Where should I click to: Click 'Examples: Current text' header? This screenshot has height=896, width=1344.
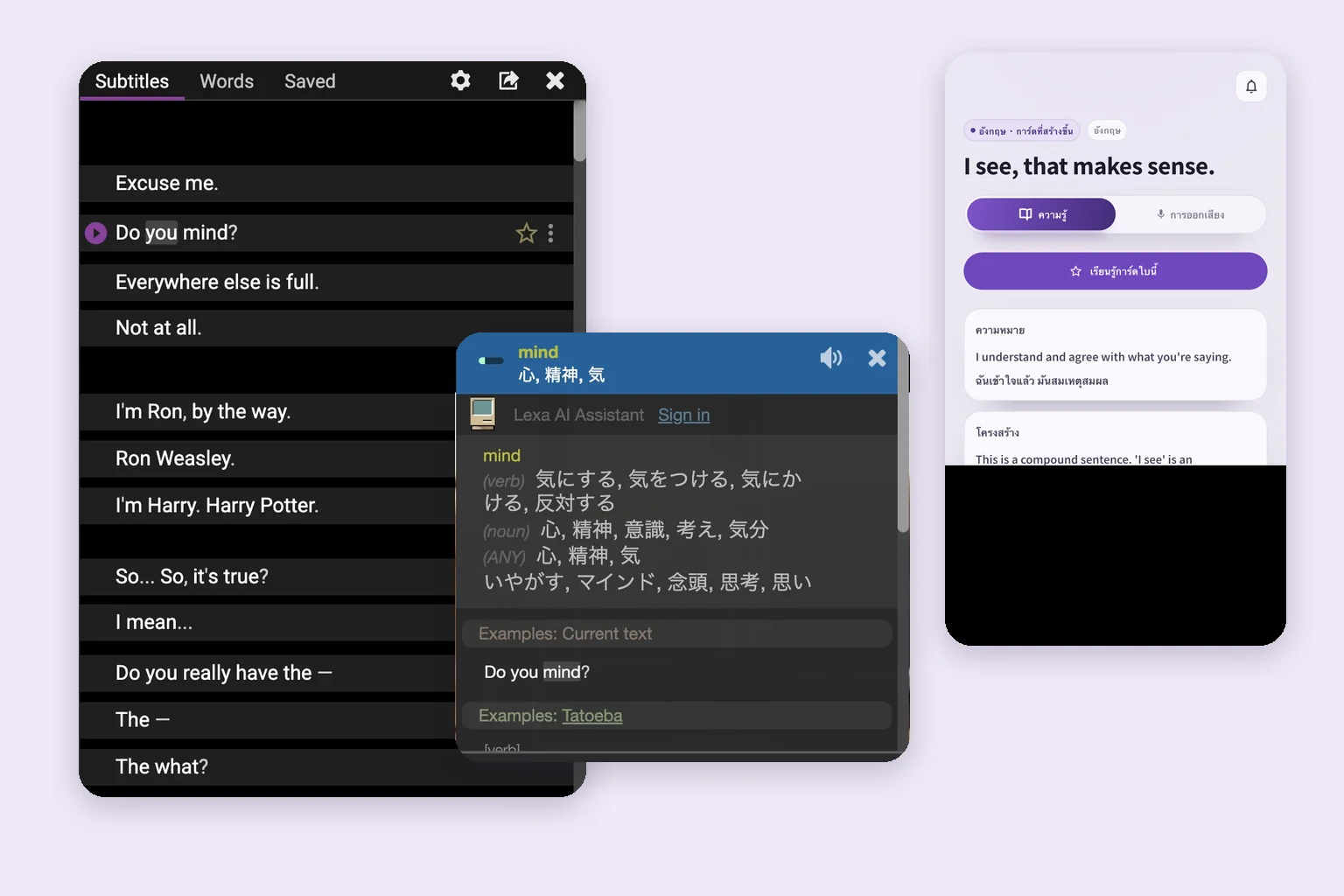[676, 633]
